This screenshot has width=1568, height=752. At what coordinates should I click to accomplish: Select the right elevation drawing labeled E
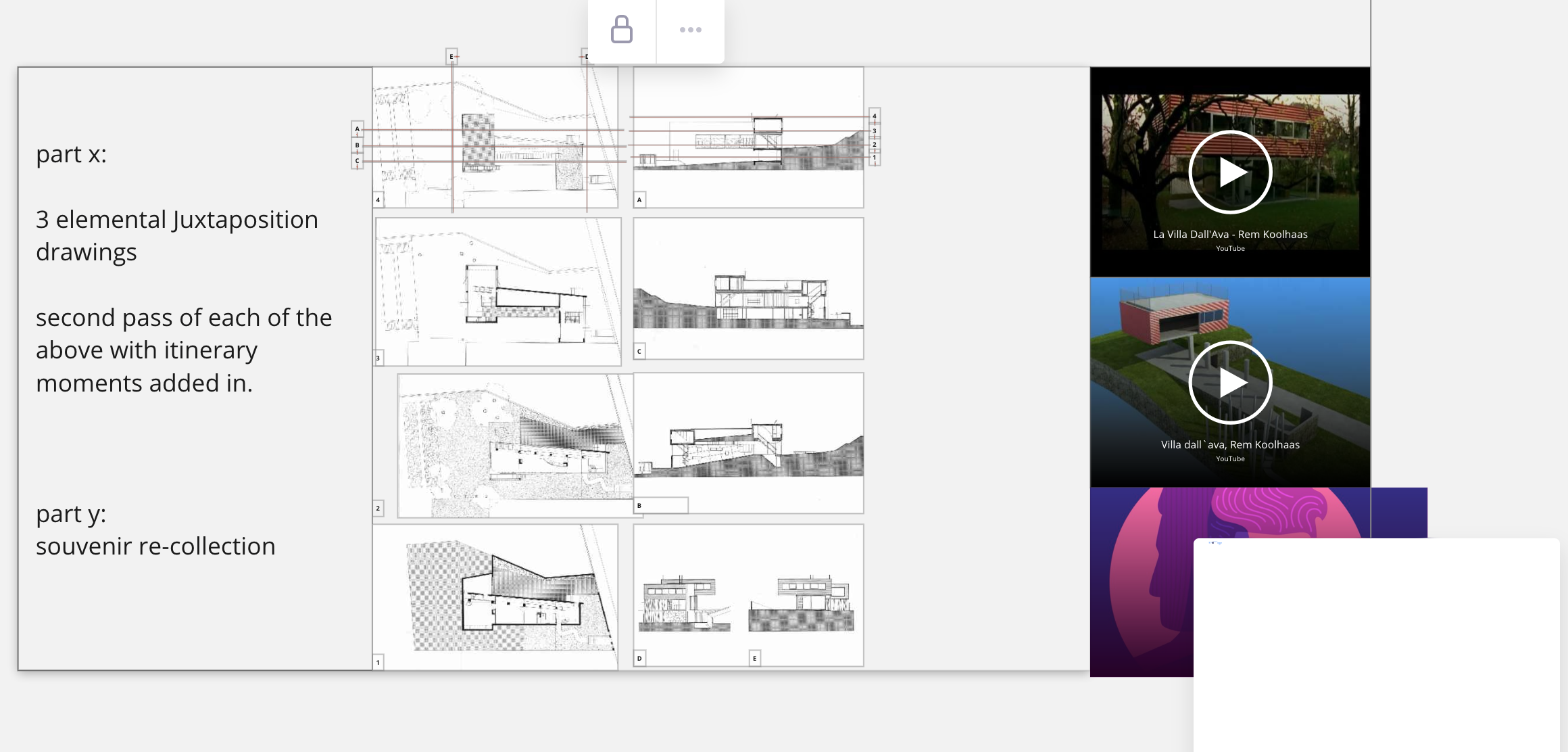(801, 603)
